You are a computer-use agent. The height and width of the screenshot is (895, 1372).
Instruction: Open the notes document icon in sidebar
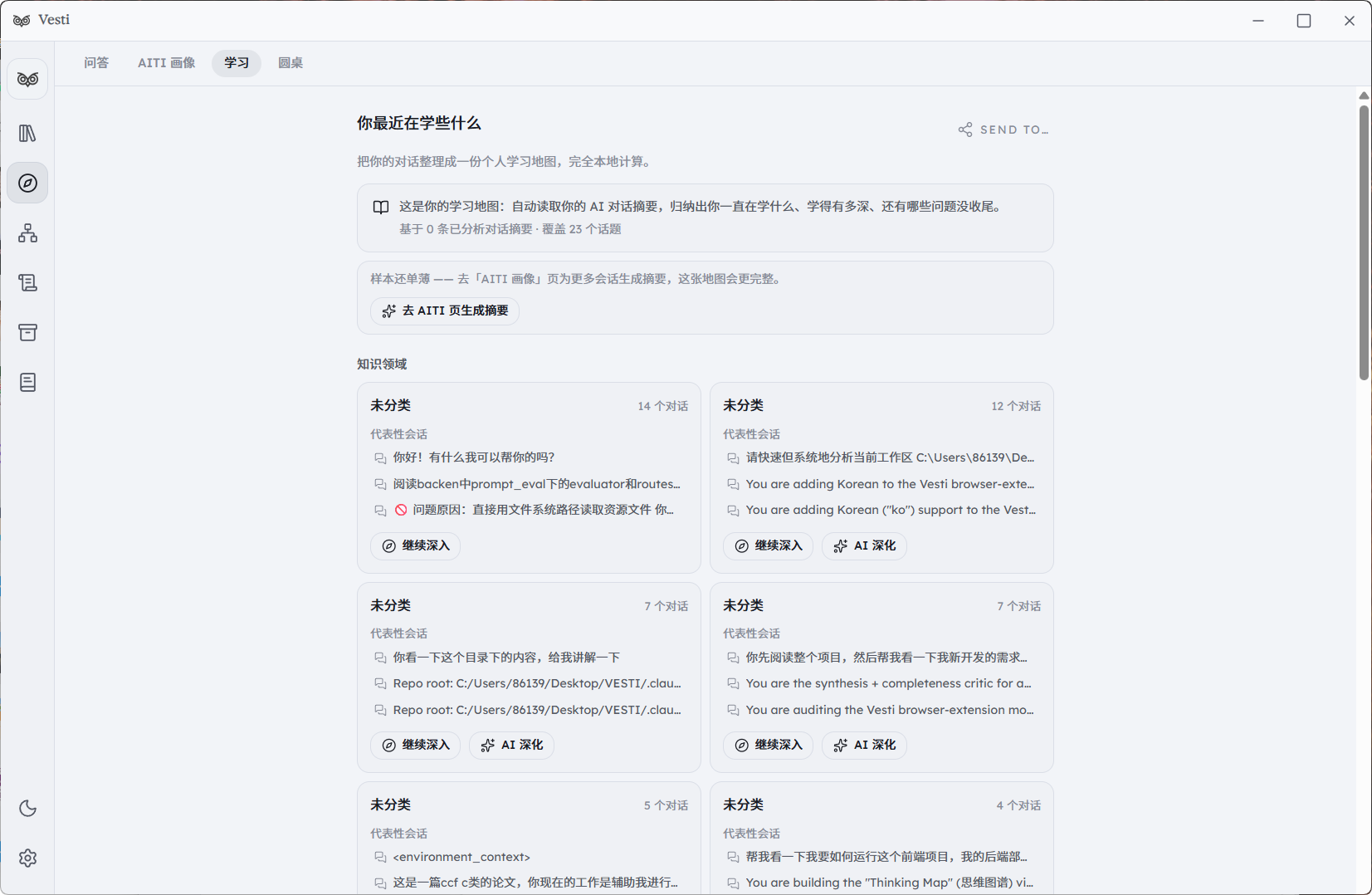[27, 382]
